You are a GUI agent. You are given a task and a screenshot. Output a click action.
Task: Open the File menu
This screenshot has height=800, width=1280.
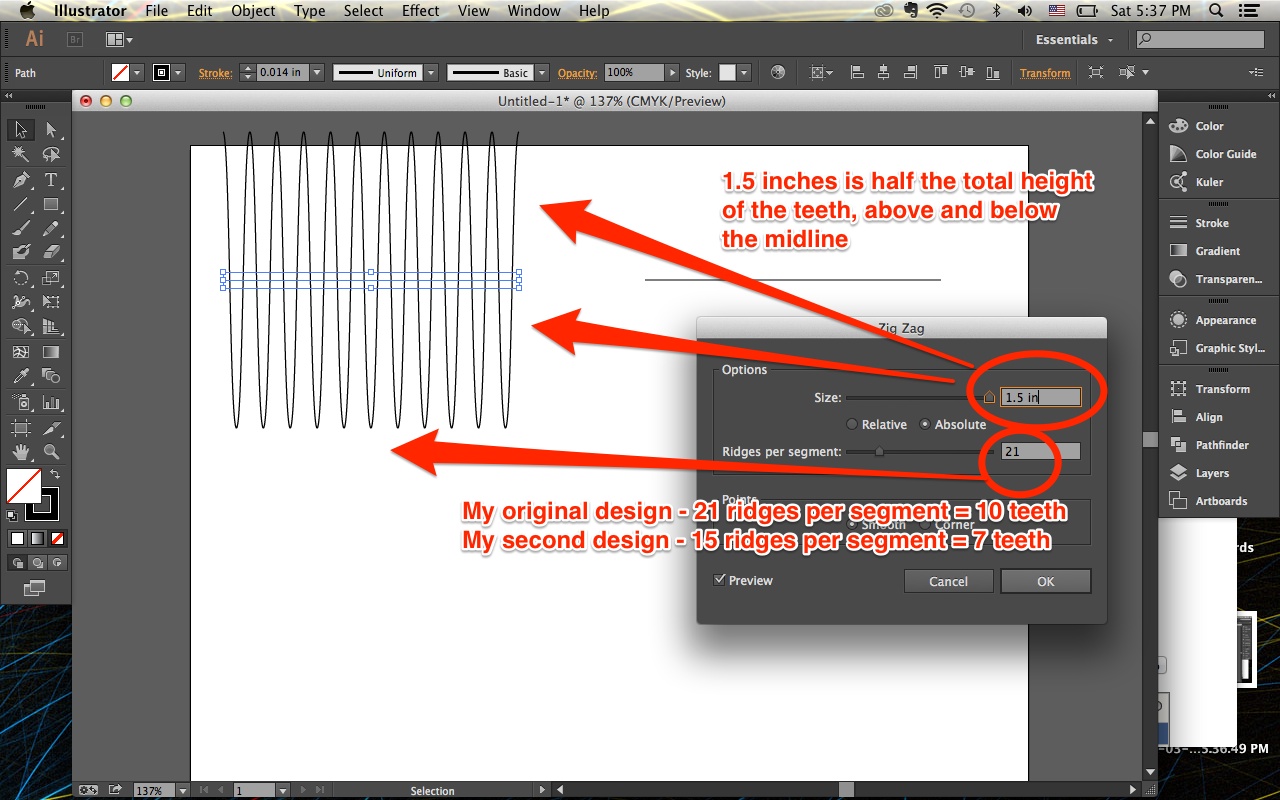click(x=156, y=11)
